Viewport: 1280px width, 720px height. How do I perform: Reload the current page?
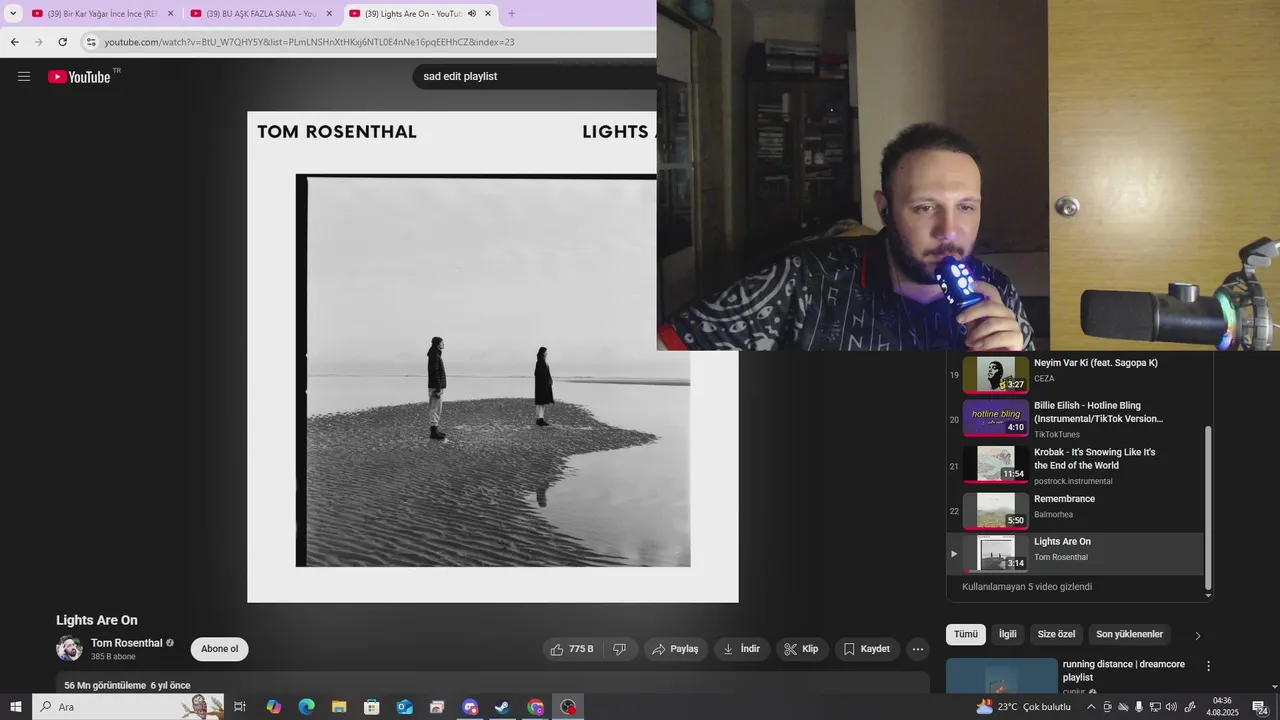(x=62, y=42)
